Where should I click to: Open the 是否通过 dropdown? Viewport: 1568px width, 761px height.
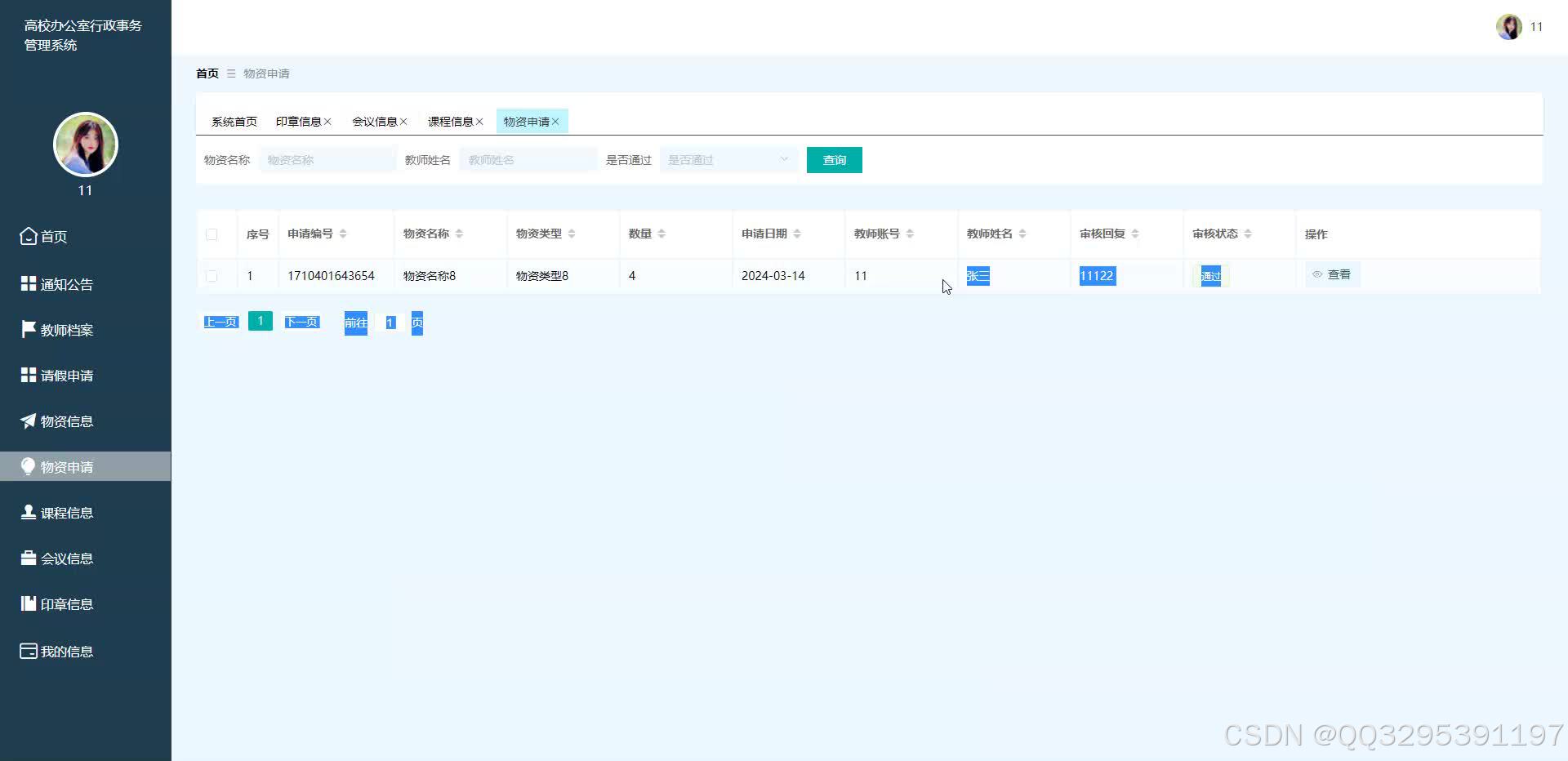pyautogui.click(x=728, y=160)
